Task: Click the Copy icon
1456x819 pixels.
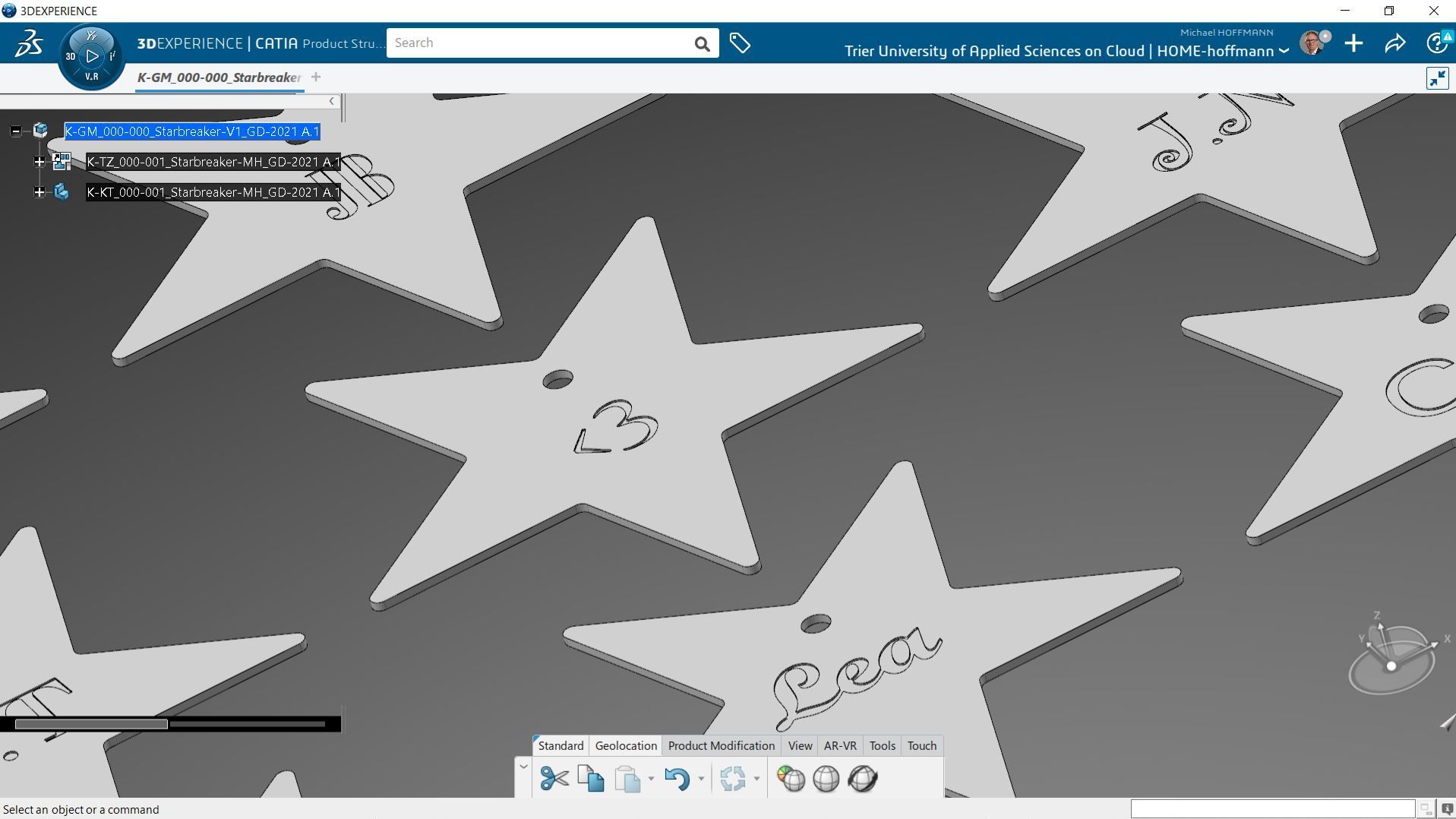Action: [x=591, y=779]
